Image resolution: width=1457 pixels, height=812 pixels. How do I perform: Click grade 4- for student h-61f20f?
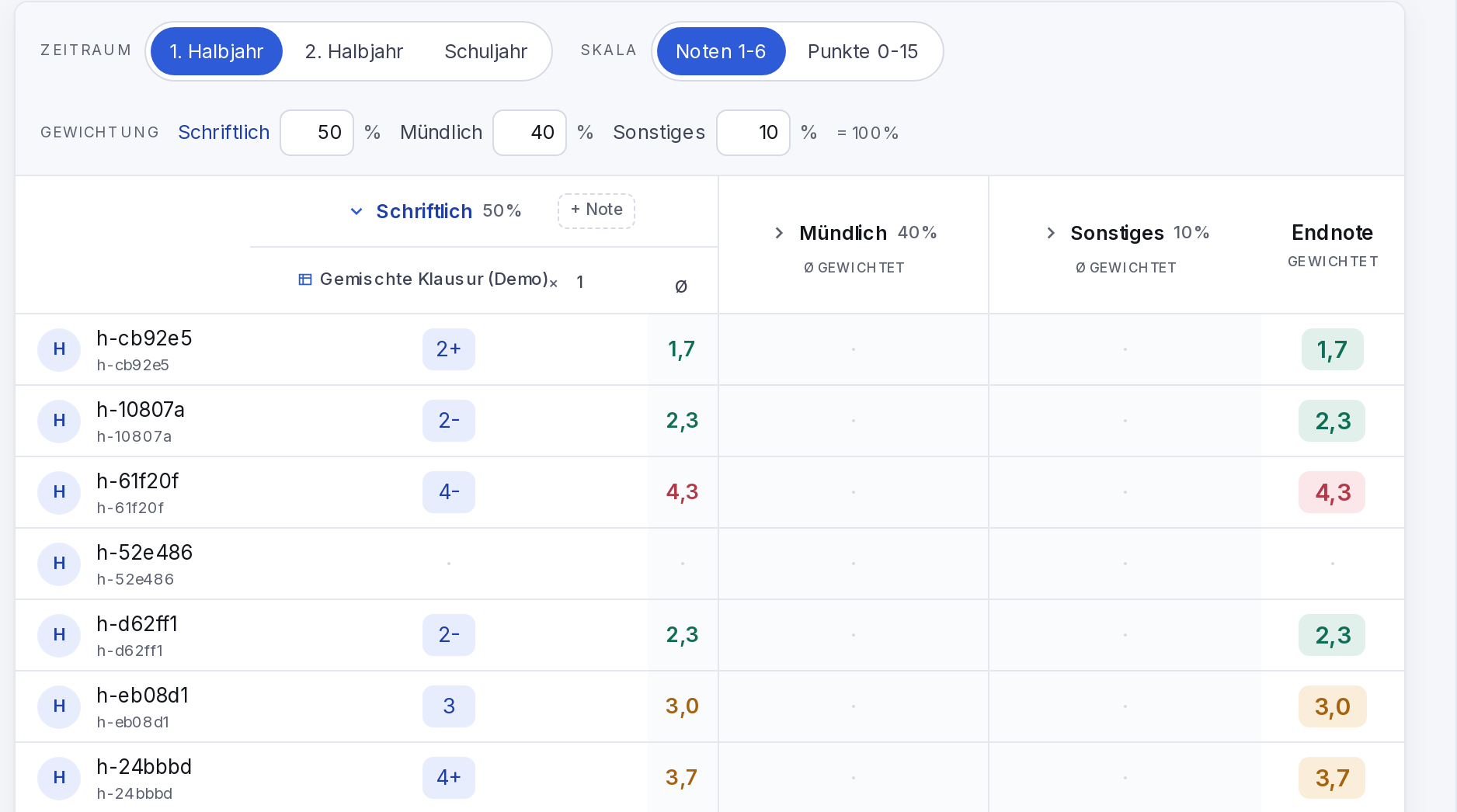coord(449,492)
